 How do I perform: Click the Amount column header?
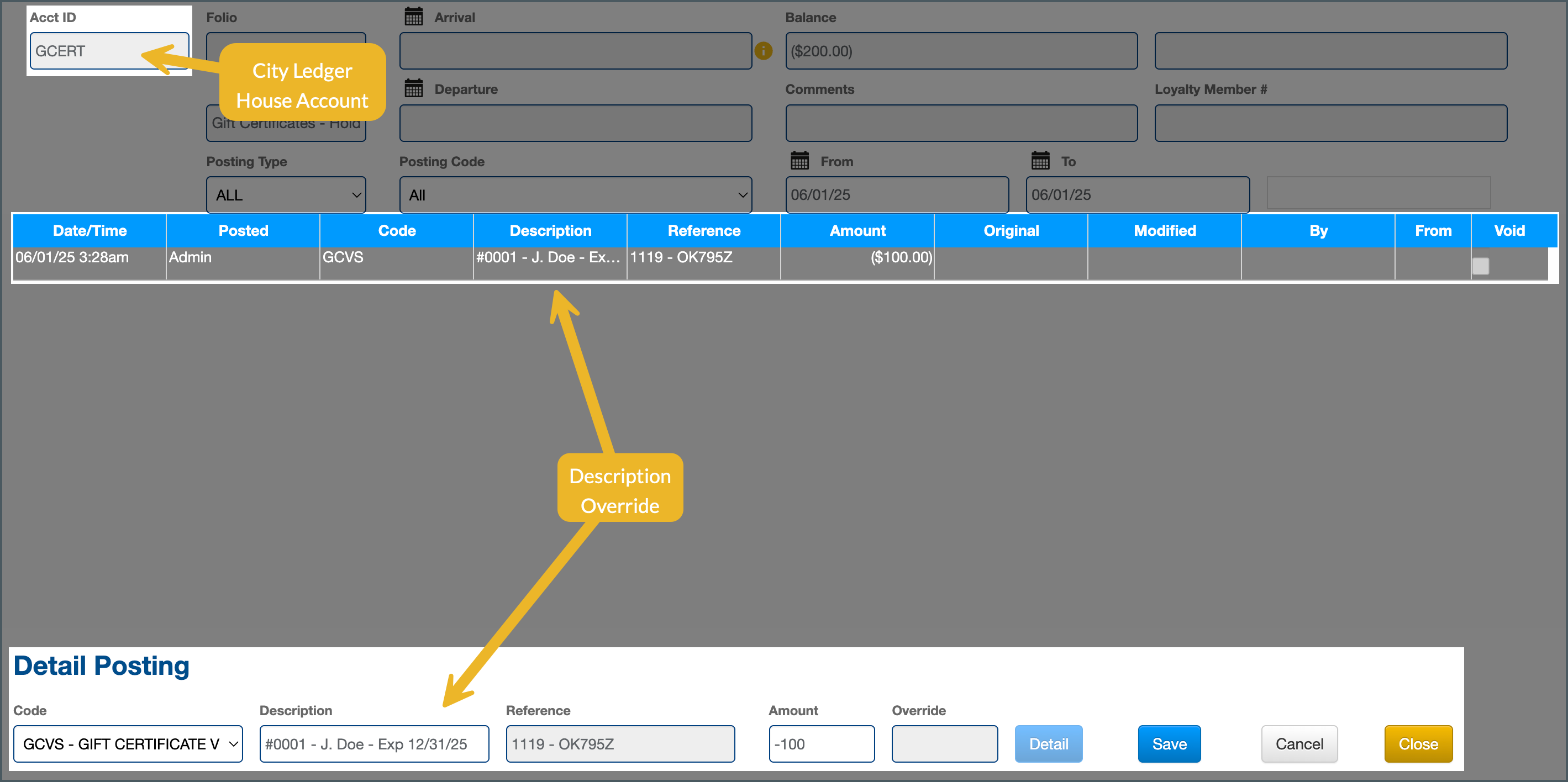coord(857,231)
